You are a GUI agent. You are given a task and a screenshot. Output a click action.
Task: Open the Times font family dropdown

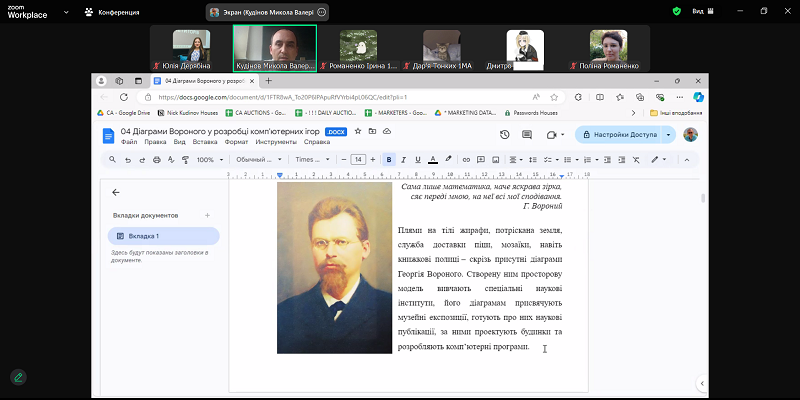click(312, 160)
